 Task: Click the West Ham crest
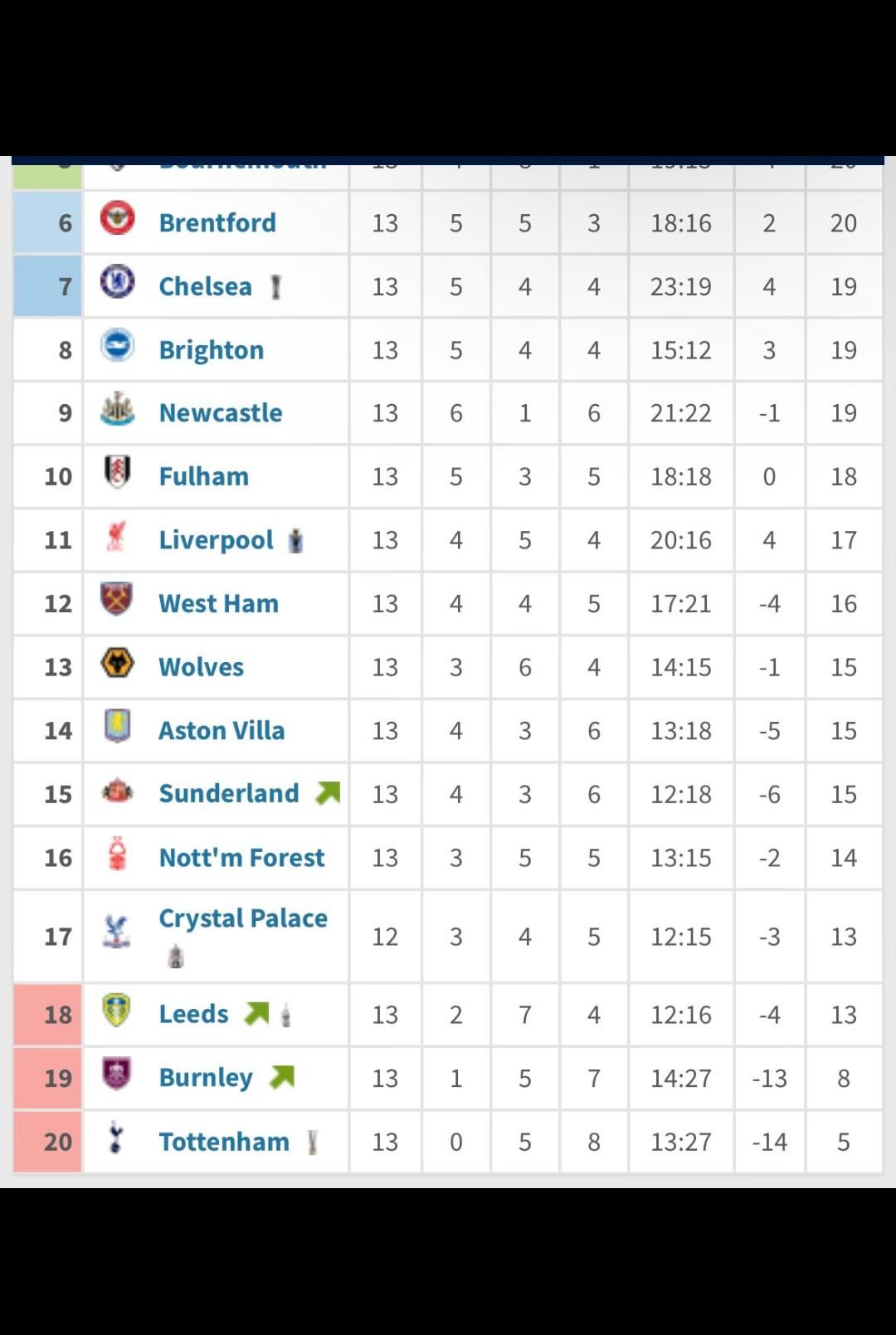(x=117, y=599)
